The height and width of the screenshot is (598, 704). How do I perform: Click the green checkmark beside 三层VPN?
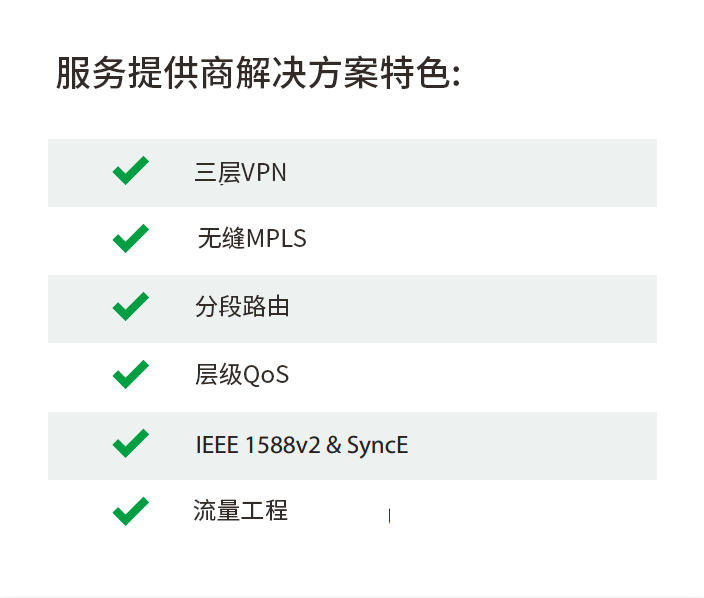(131, 171)
